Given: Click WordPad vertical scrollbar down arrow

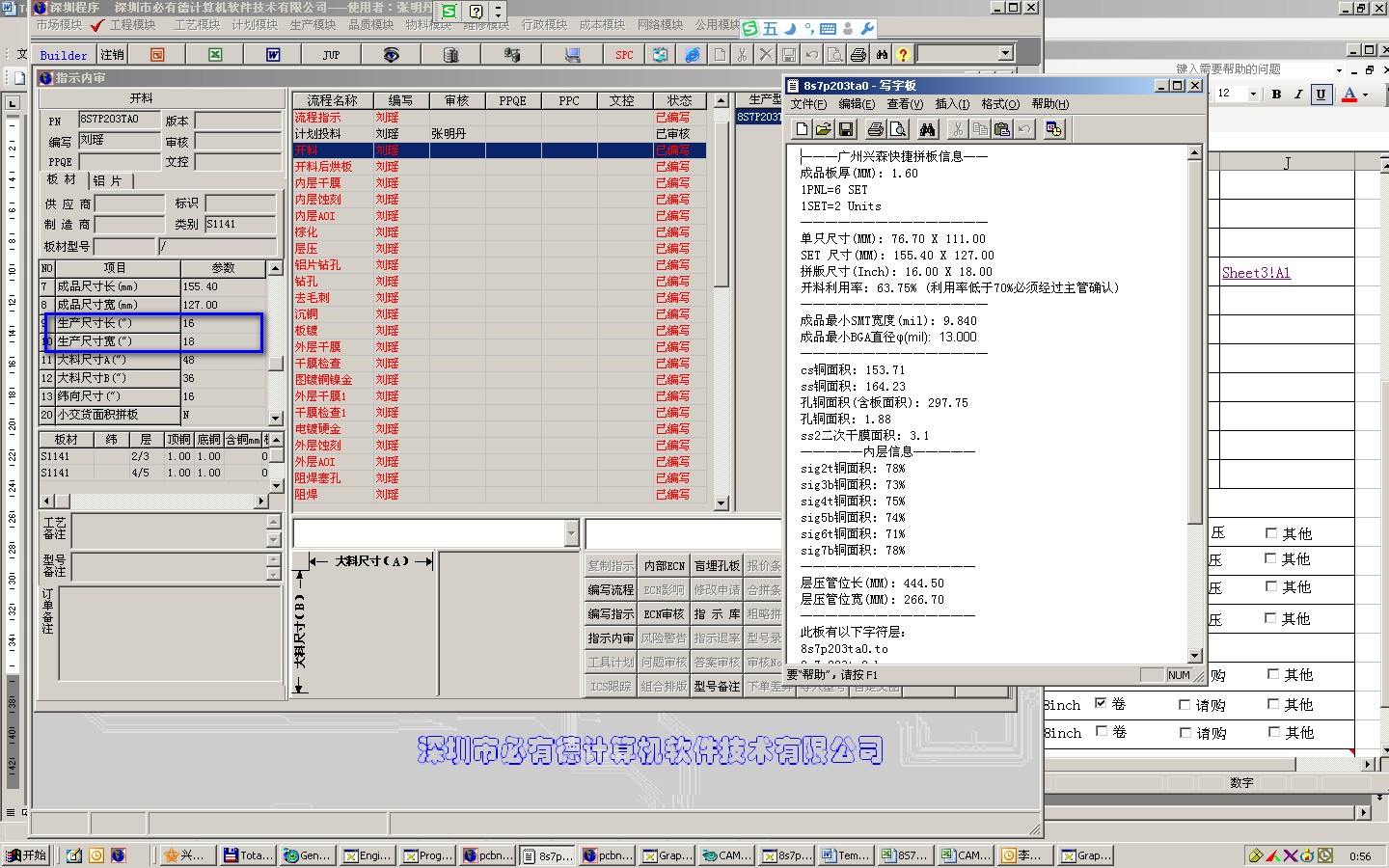Looking at the screenshot, I should (1194, 656).
